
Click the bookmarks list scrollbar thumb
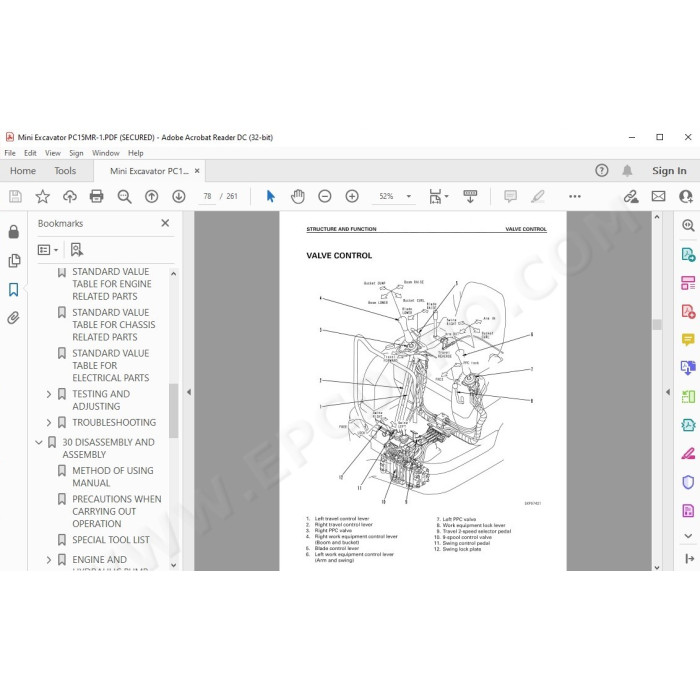click(174, 411)
